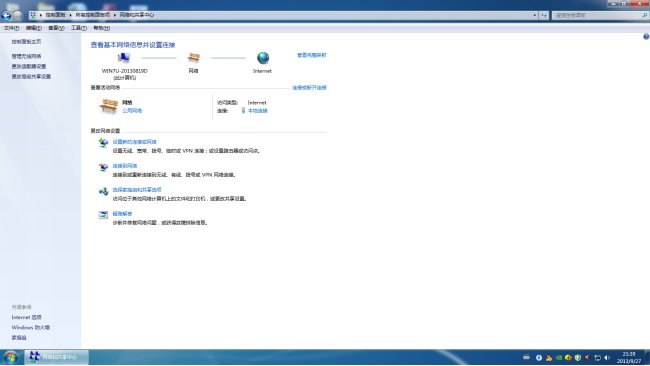
Task: Open Windows 防火墙 in See also
Action: coord(31,327)
